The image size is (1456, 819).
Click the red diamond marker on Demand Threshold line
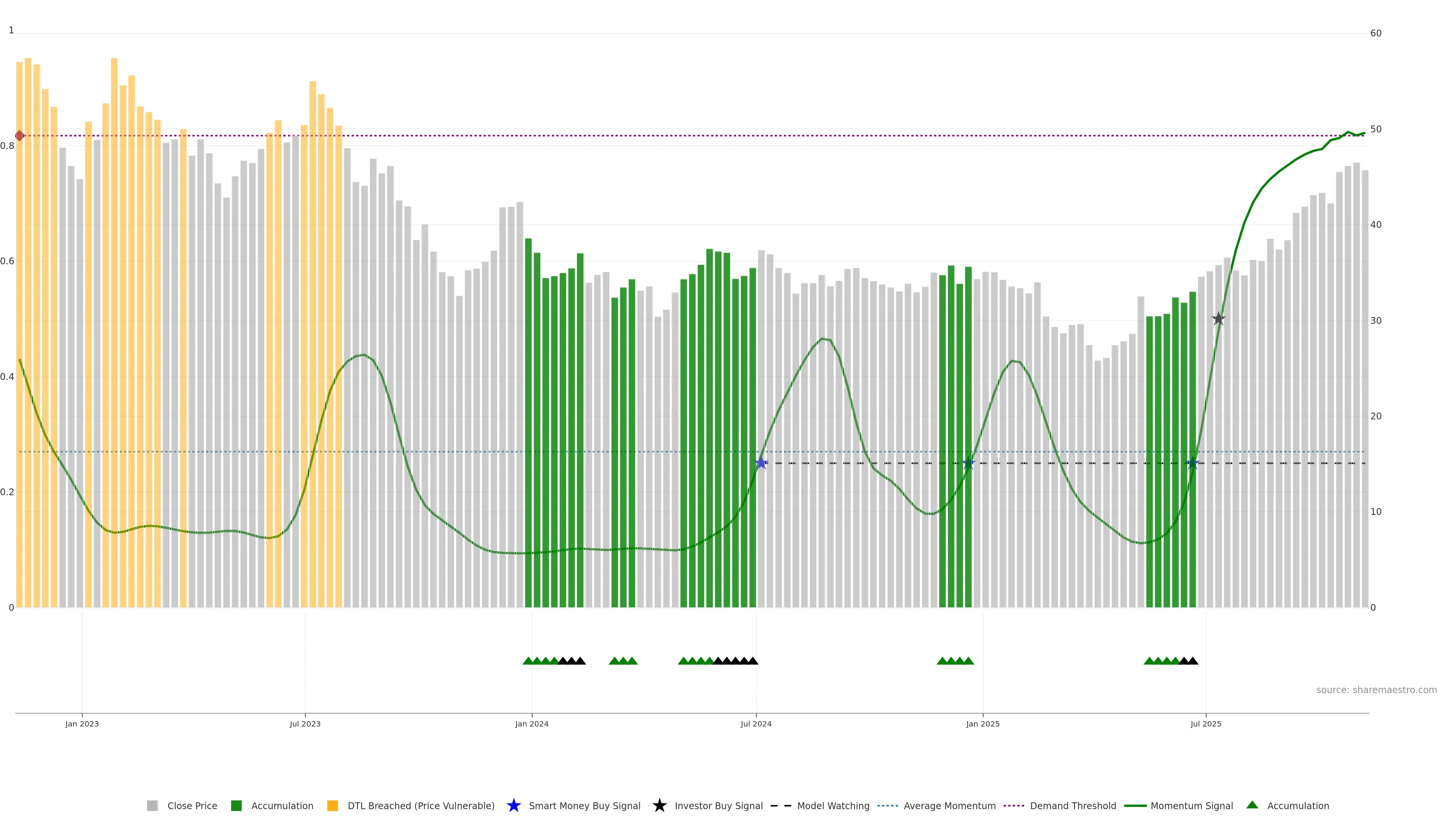(20, 136)
